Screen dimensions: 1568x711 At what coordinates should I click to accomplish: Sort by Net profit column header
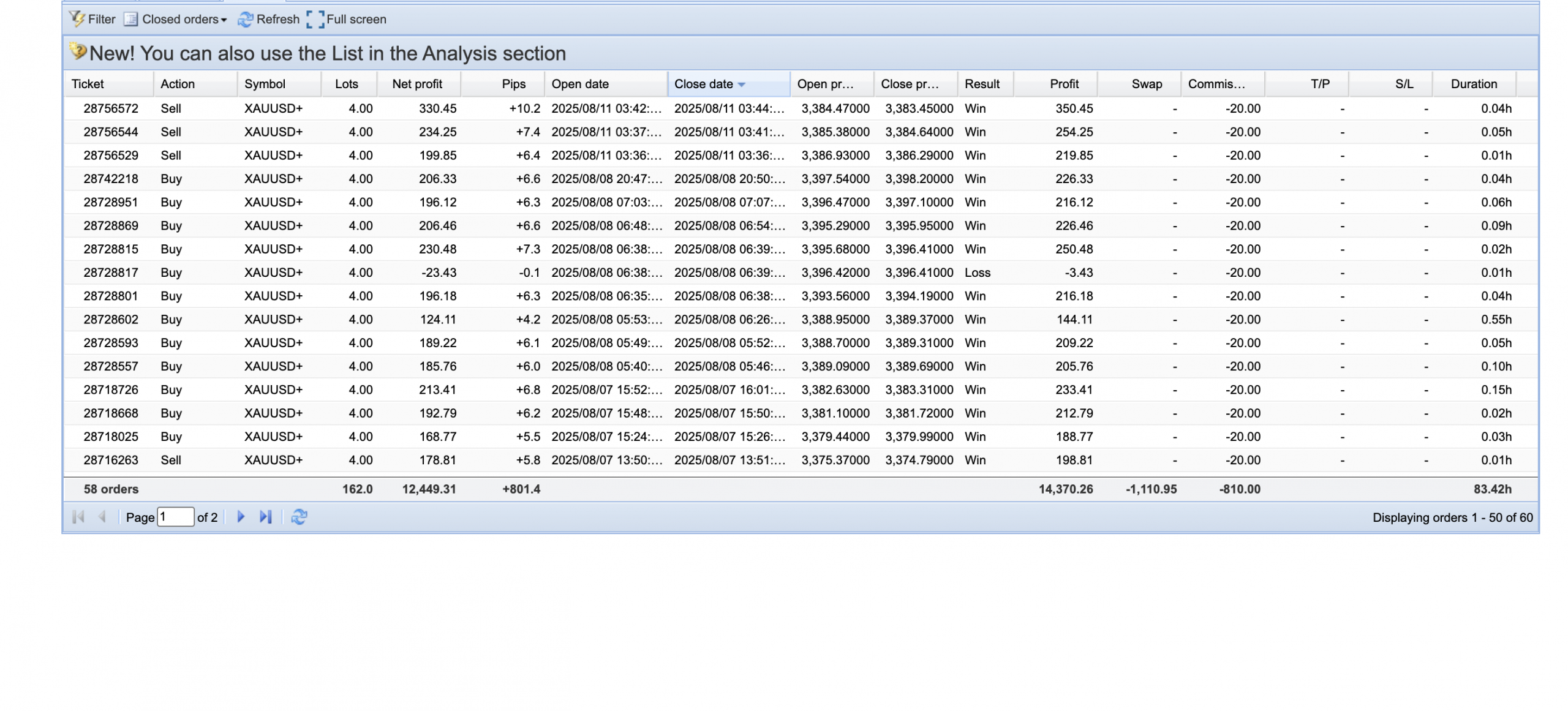click(417, 84)
